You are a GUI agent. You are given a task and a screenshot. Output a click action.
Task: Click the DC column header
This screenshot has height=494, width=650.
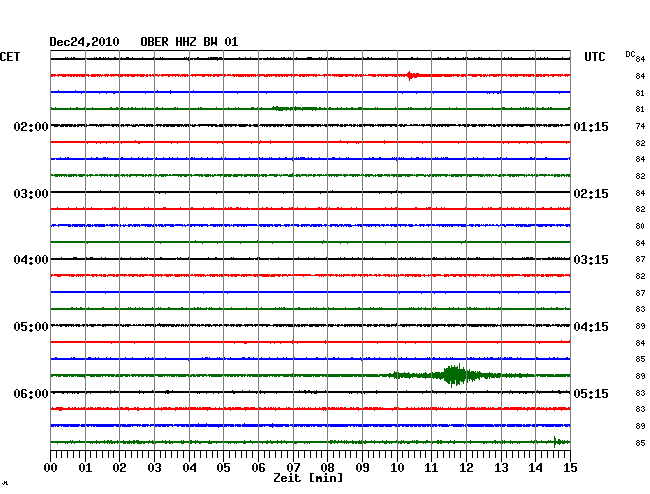(630, 54)
